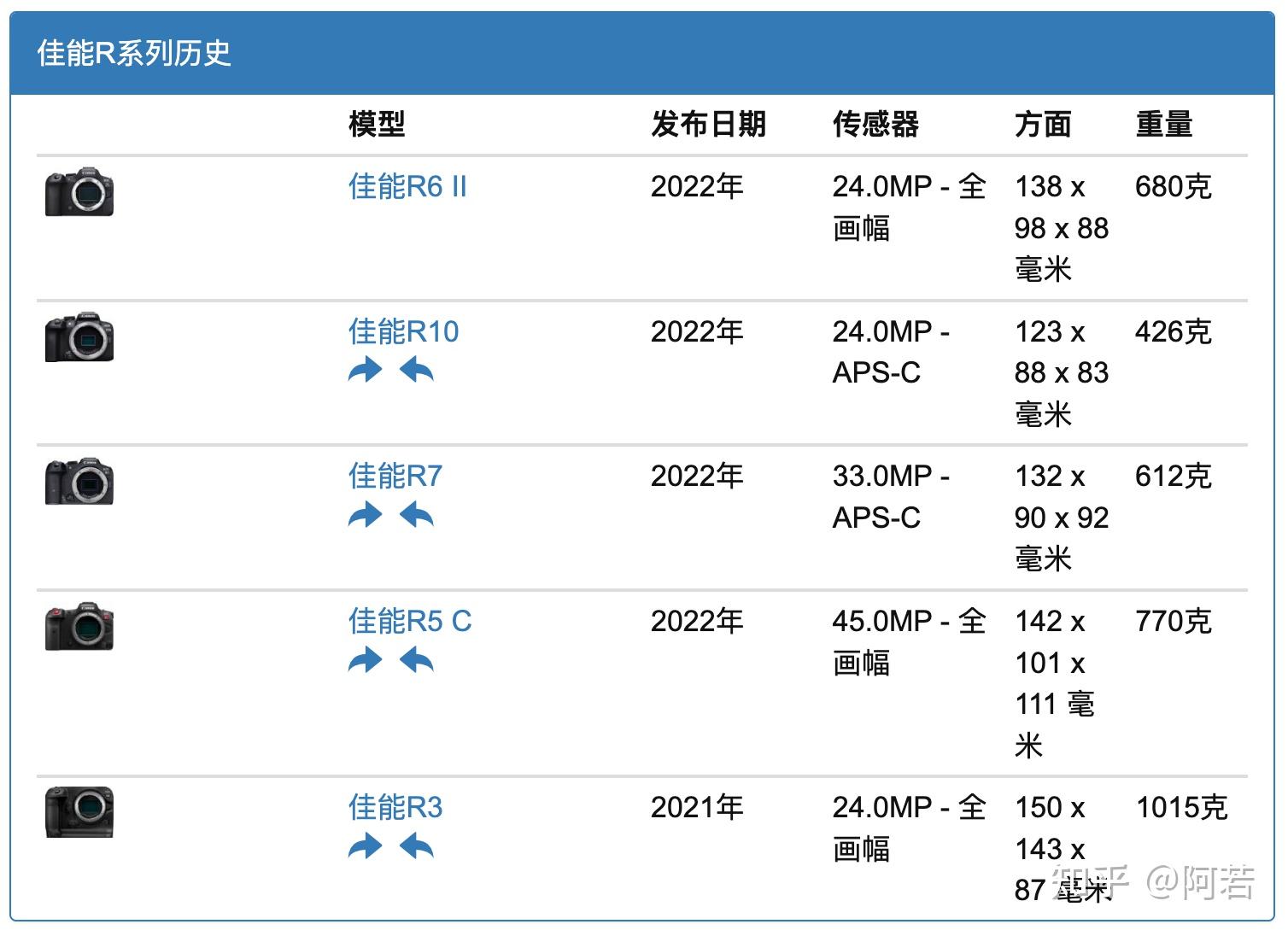Click the back arrow under 佳能R3

pyautogui.click(x=417, y=846)
